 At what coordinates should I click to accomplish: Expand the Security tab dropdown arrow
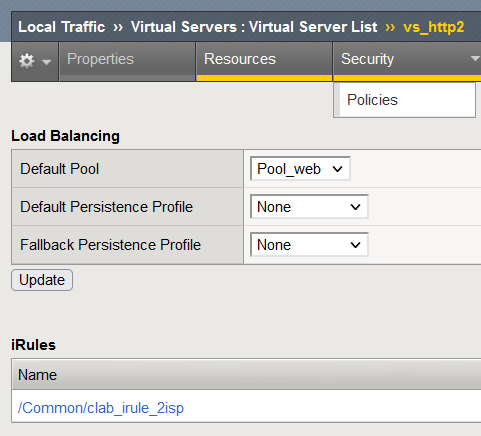click(475, 59)
